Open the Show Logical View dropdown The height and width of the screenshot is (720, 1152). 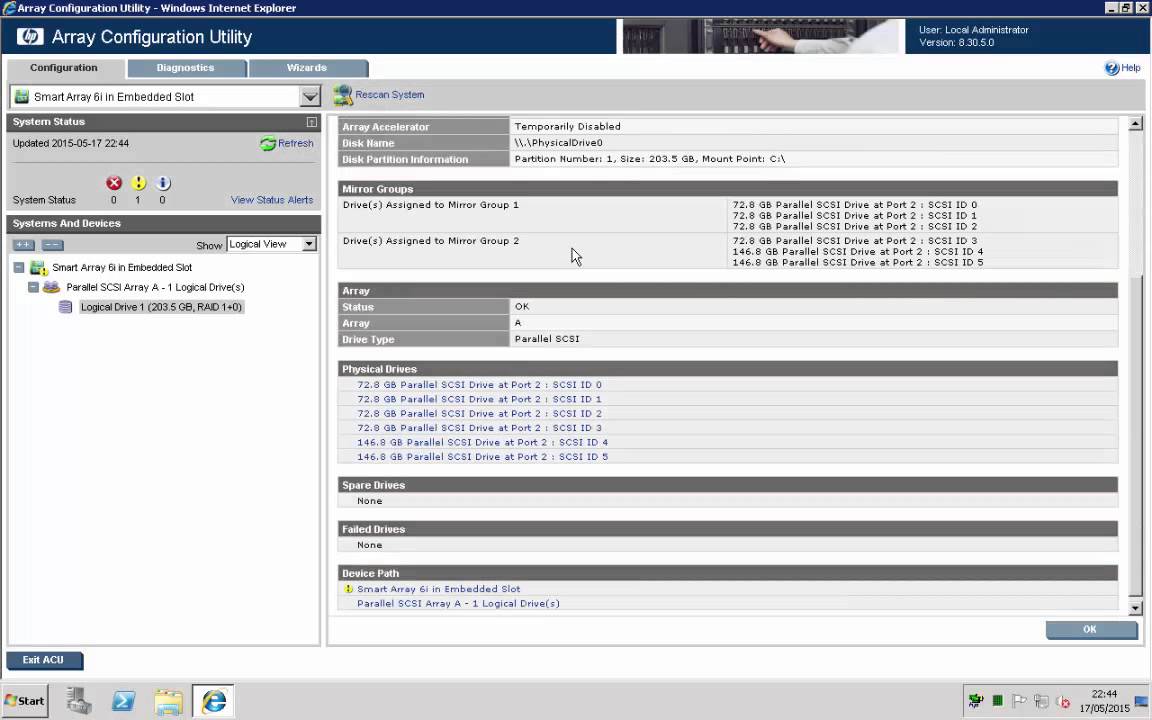(x=309, y=244)
